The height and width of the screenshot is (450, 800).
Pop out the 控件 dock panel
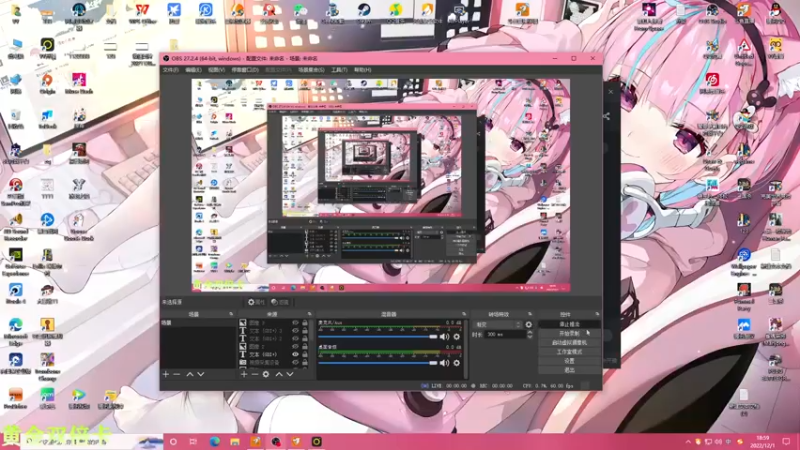click(x=597, y=314)
